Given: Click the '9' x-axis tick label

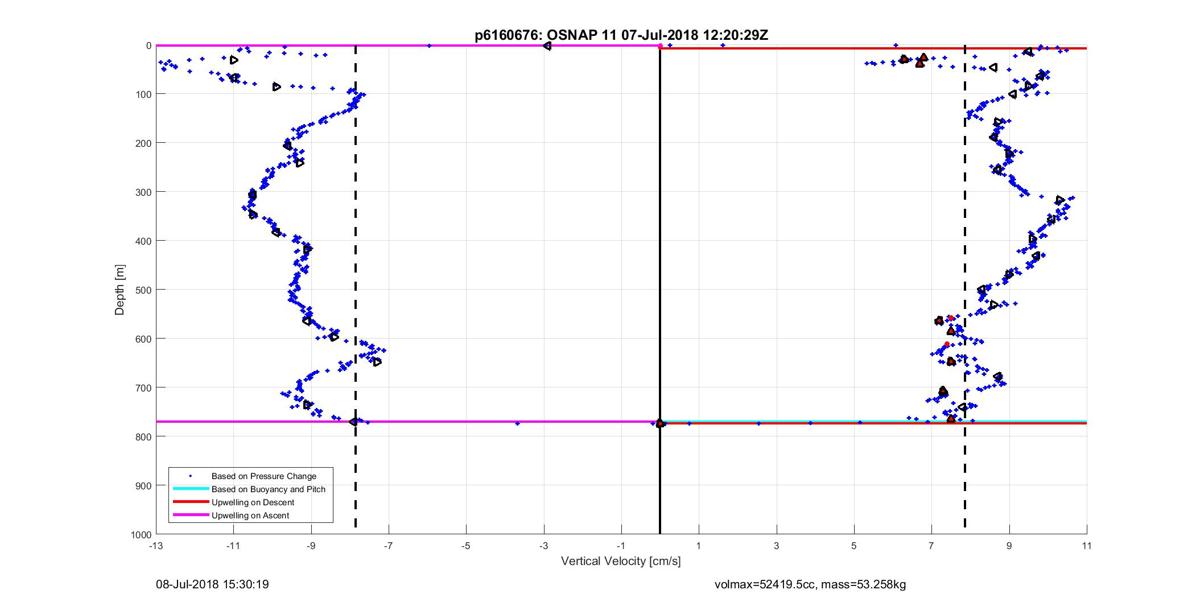Looking at the screenshot, I should point(1009,546).
